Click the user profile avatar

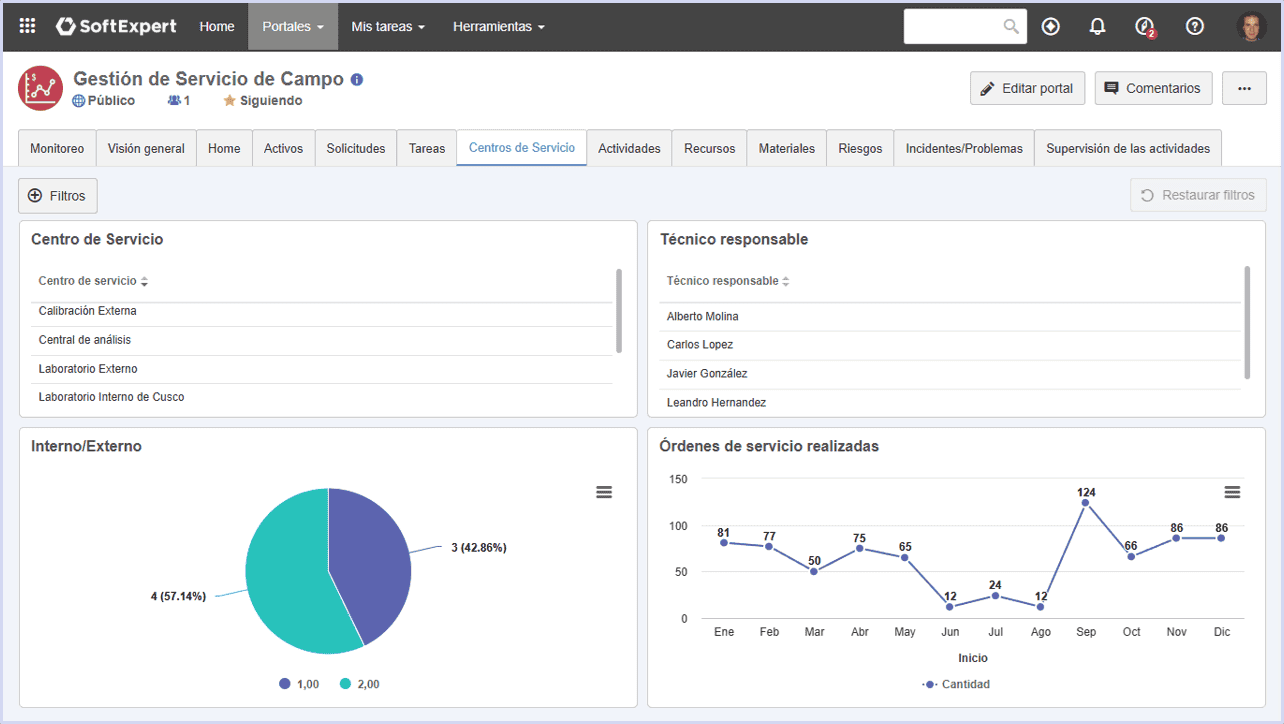point(1251,27)
